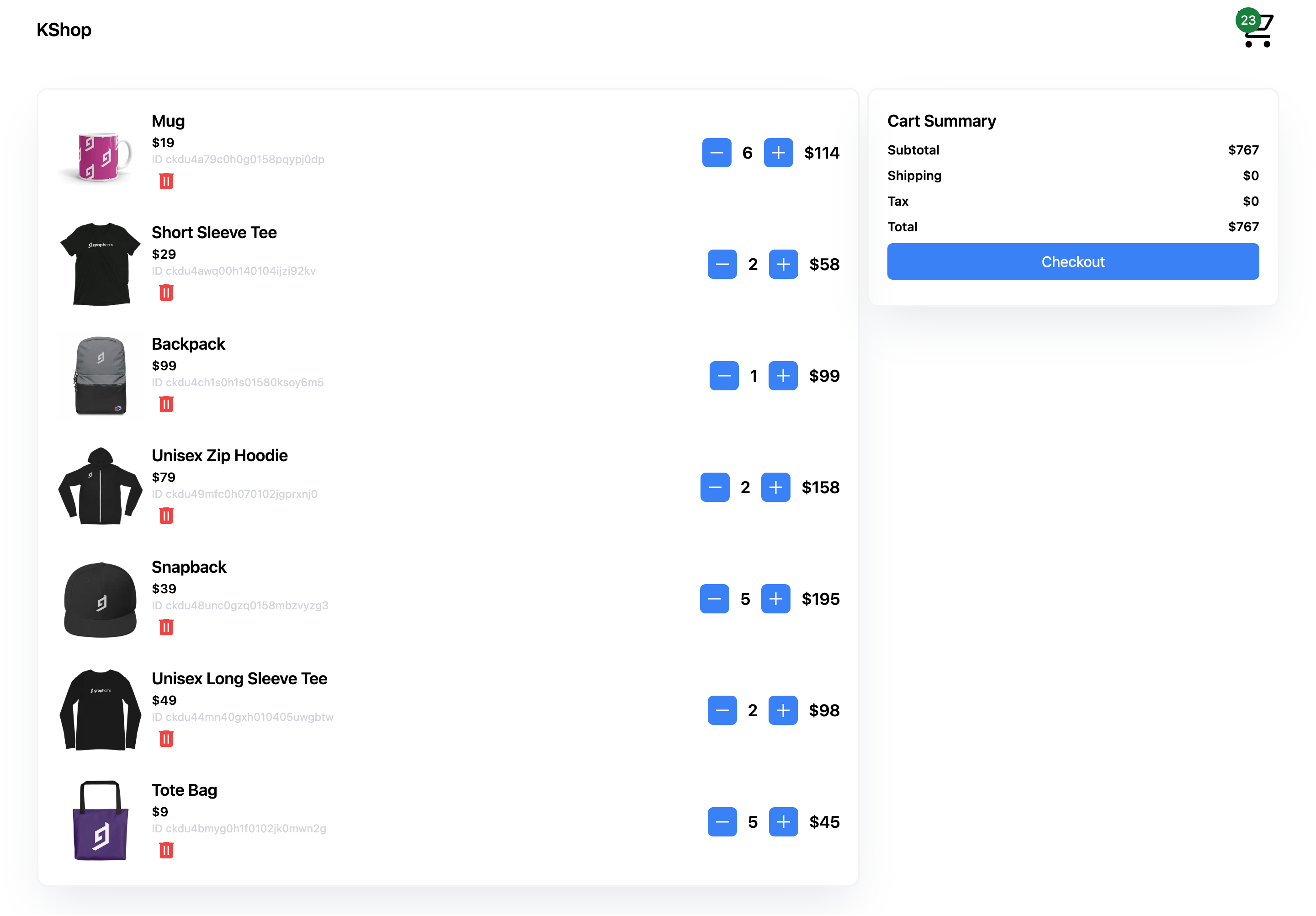Delete the Tote Bag item
This screenshot has height=916, width=1316.
point(166,850)
